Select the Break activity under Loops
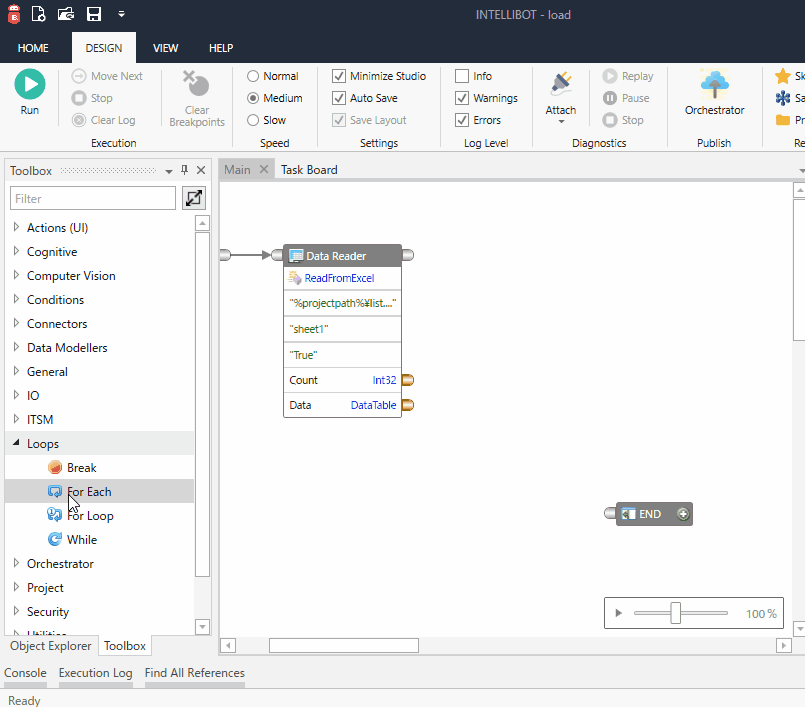Image resolution: width=805 pixels, height=707 pixels. point(84,467)
